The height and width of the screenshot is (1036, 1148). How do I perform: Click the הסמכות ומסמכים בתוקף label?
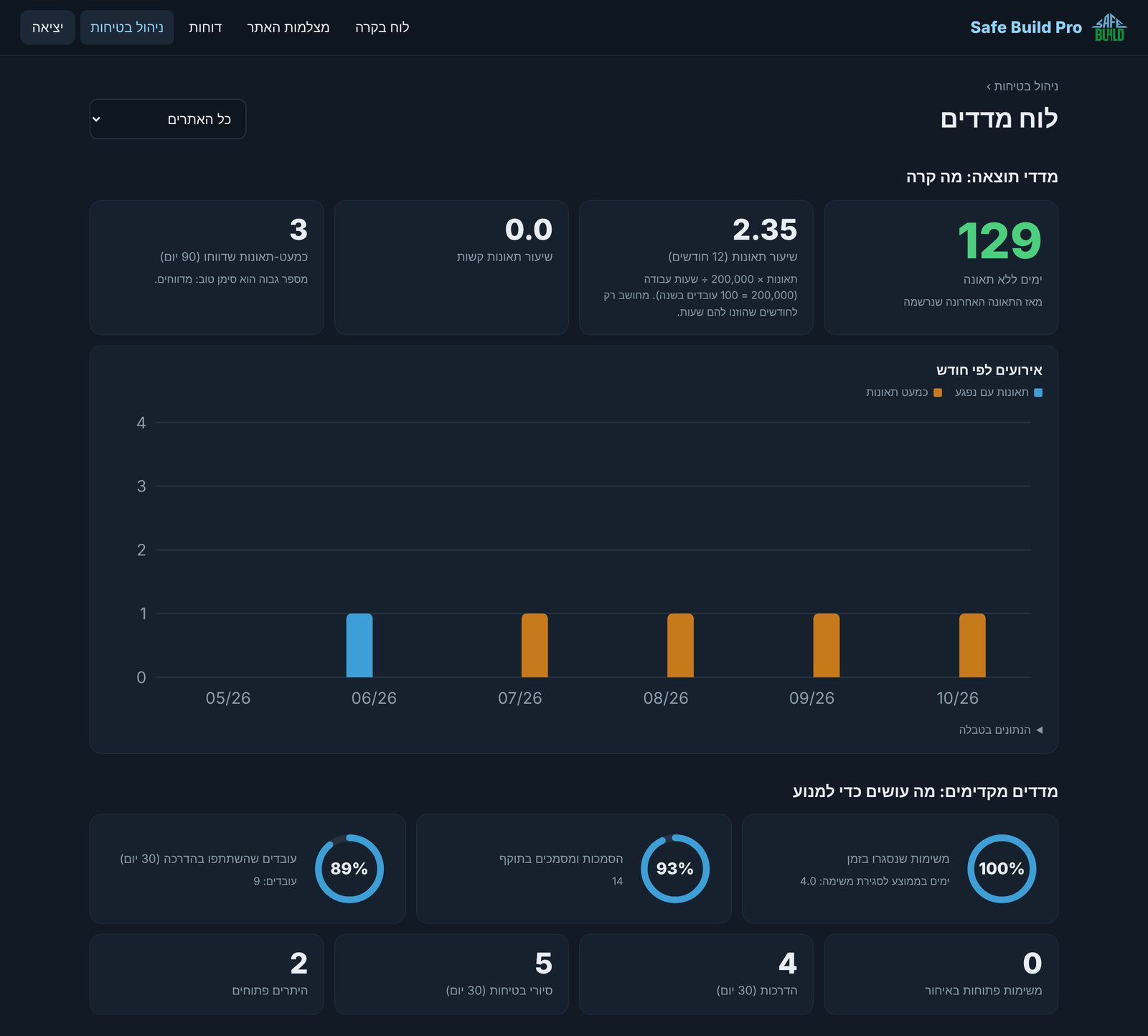click(x=561, y=858)
